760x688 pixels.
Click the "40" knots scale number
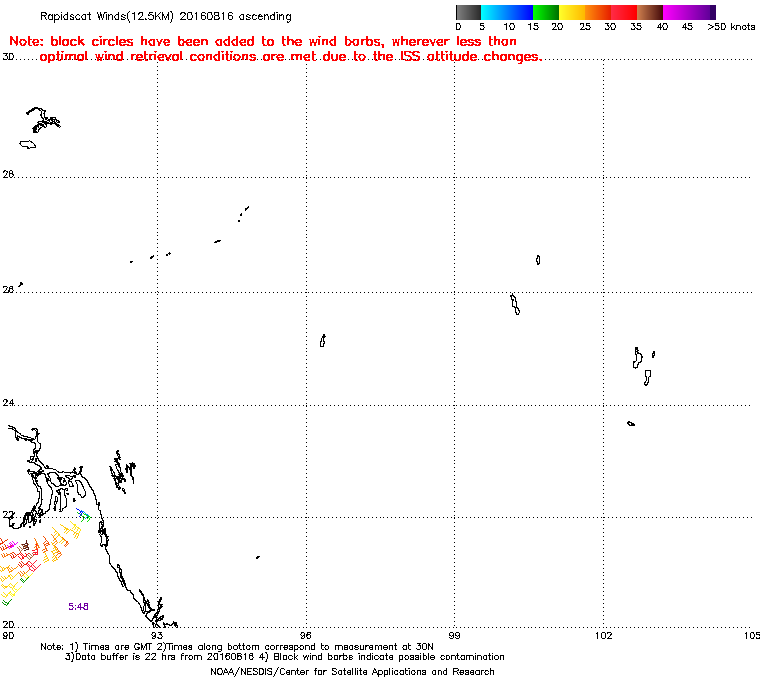click(x=662, y=27)
